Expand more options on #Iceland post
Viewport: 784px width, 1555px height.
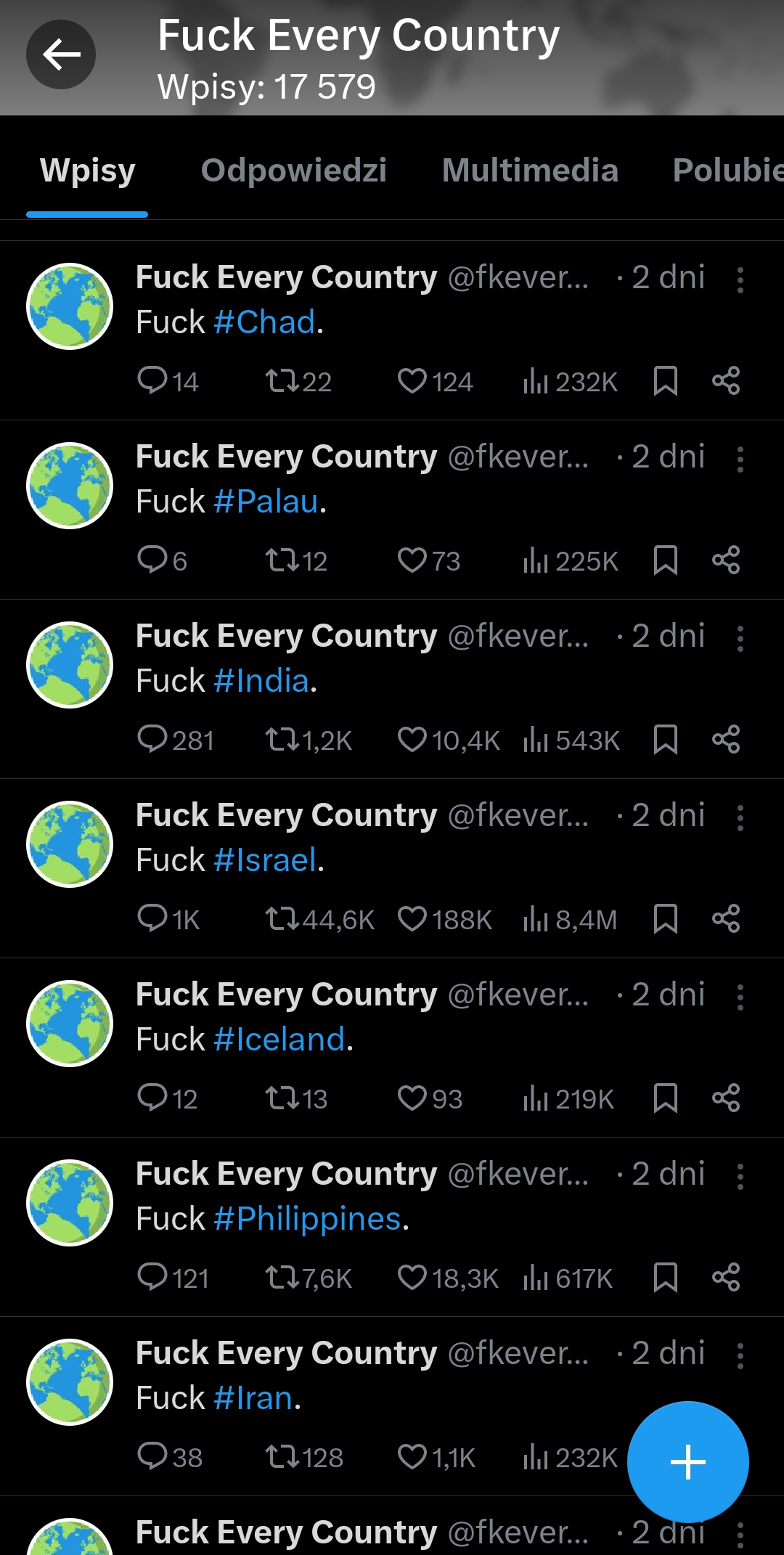740,997
